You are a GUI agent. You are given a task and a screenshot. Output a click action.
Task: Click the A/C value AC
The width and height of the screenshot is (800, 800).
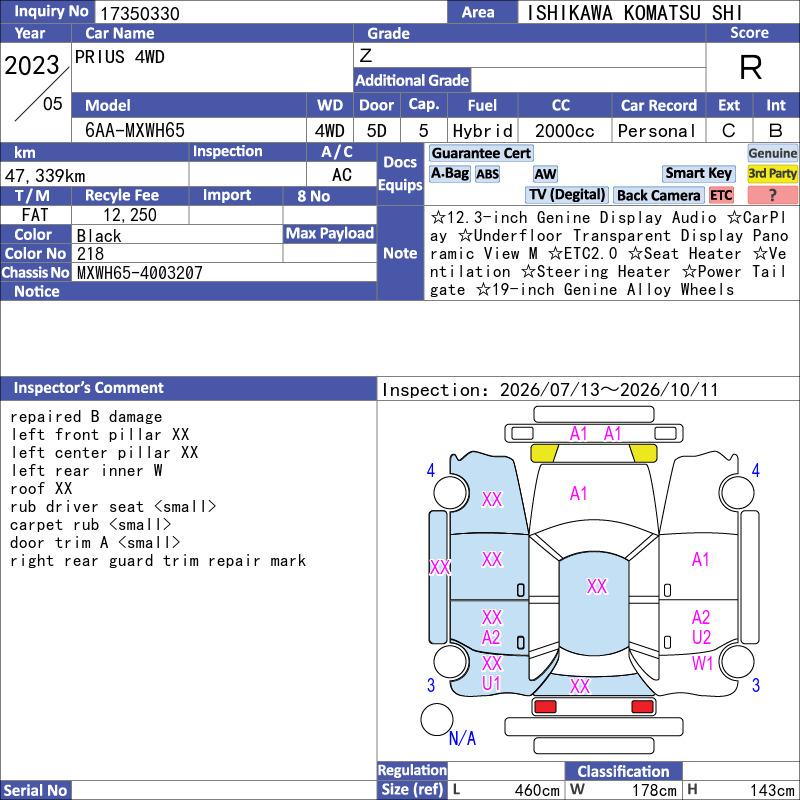[341, 175]
